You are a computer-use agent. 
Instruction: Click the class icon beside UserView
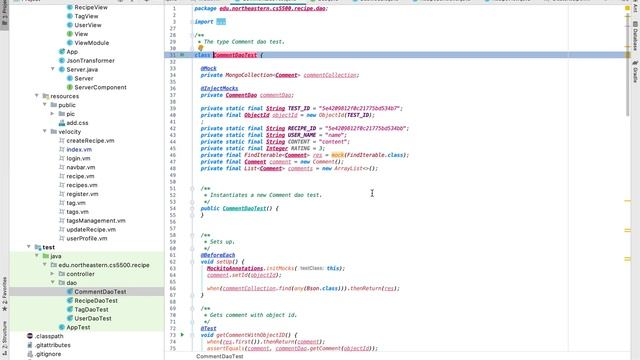pyautogui.click(x=70, y=25)
